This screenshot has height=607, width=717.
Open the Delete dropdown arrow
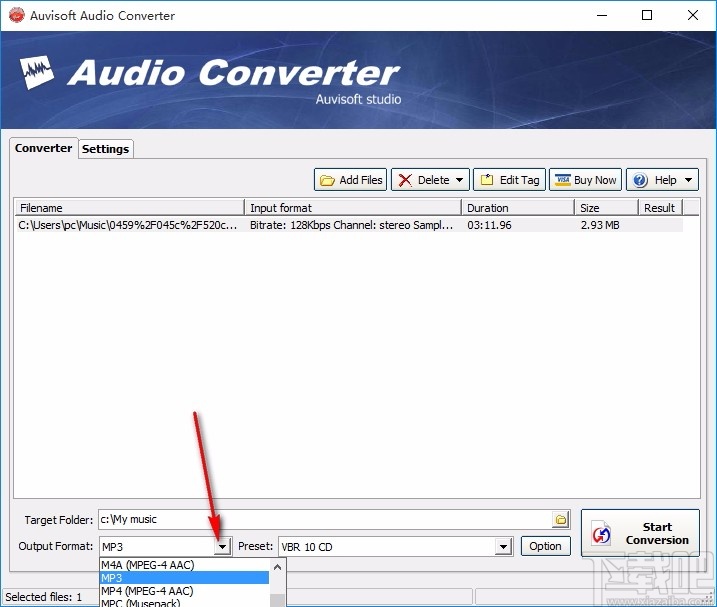[460, 180]
